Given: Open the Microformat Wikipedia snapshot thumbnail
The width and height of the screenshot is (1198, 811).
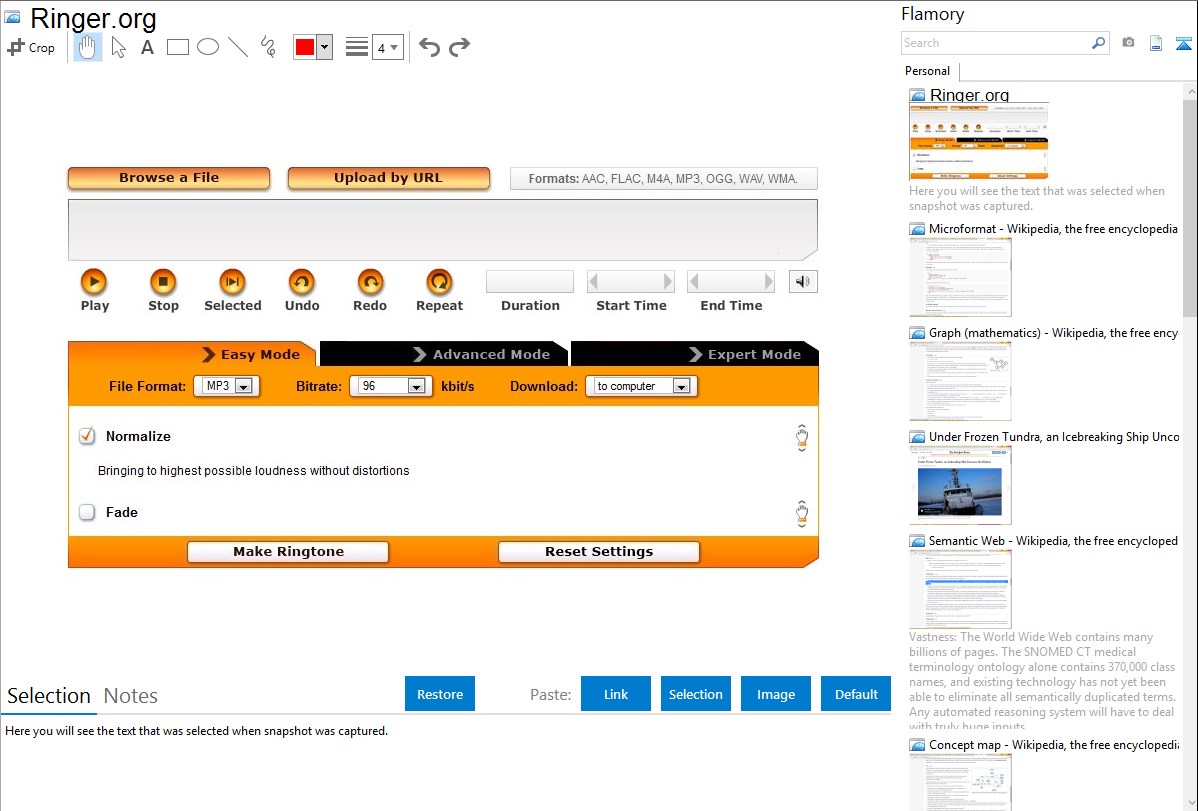Looking at the screenshot, I should point(960,277).
